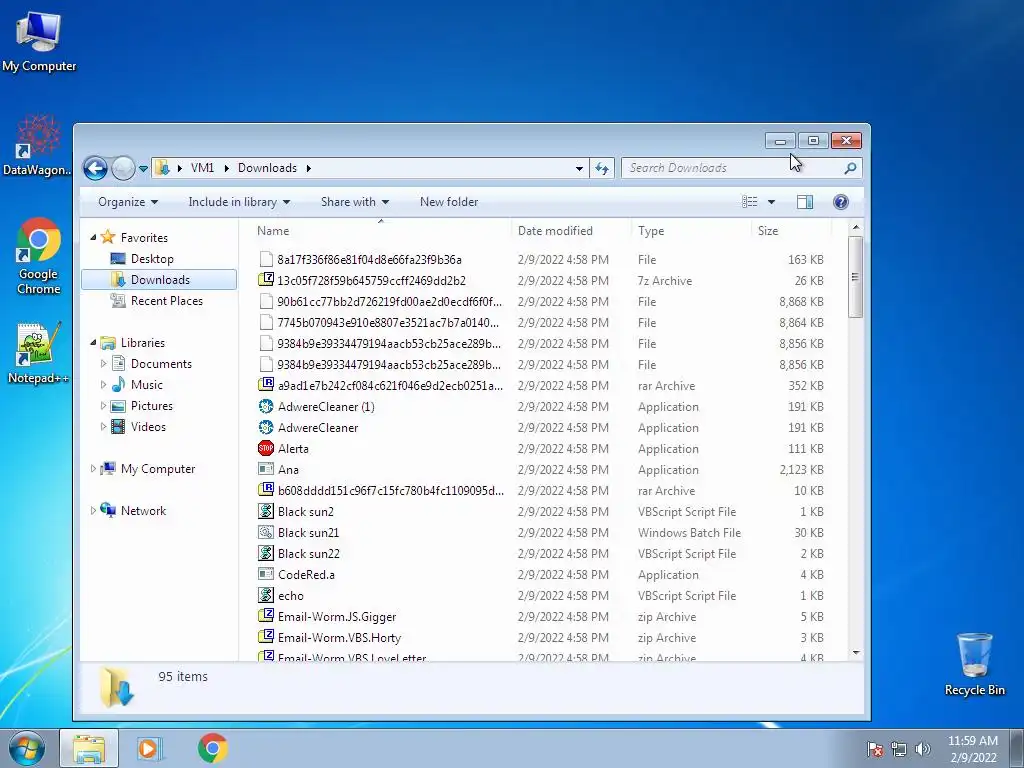Viewport: 1024px width, 768px height.
Task: Expand the Pictures library node
Action: tap(103, 406)
